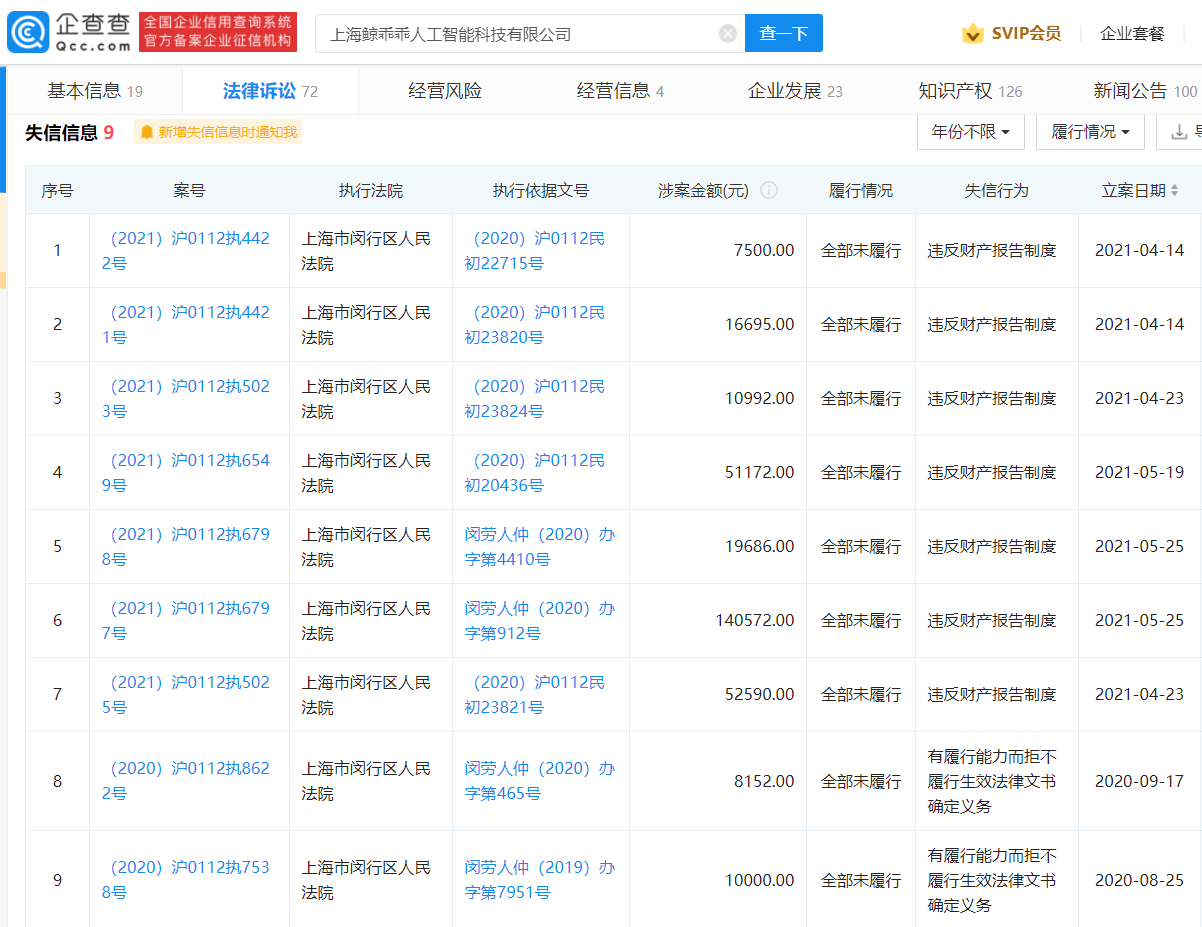Image resolution: width=1202 pixels, height=927 pixels.
Task: Click the info icon next to 涉案金额(元)
Action: tap(769, 190)
